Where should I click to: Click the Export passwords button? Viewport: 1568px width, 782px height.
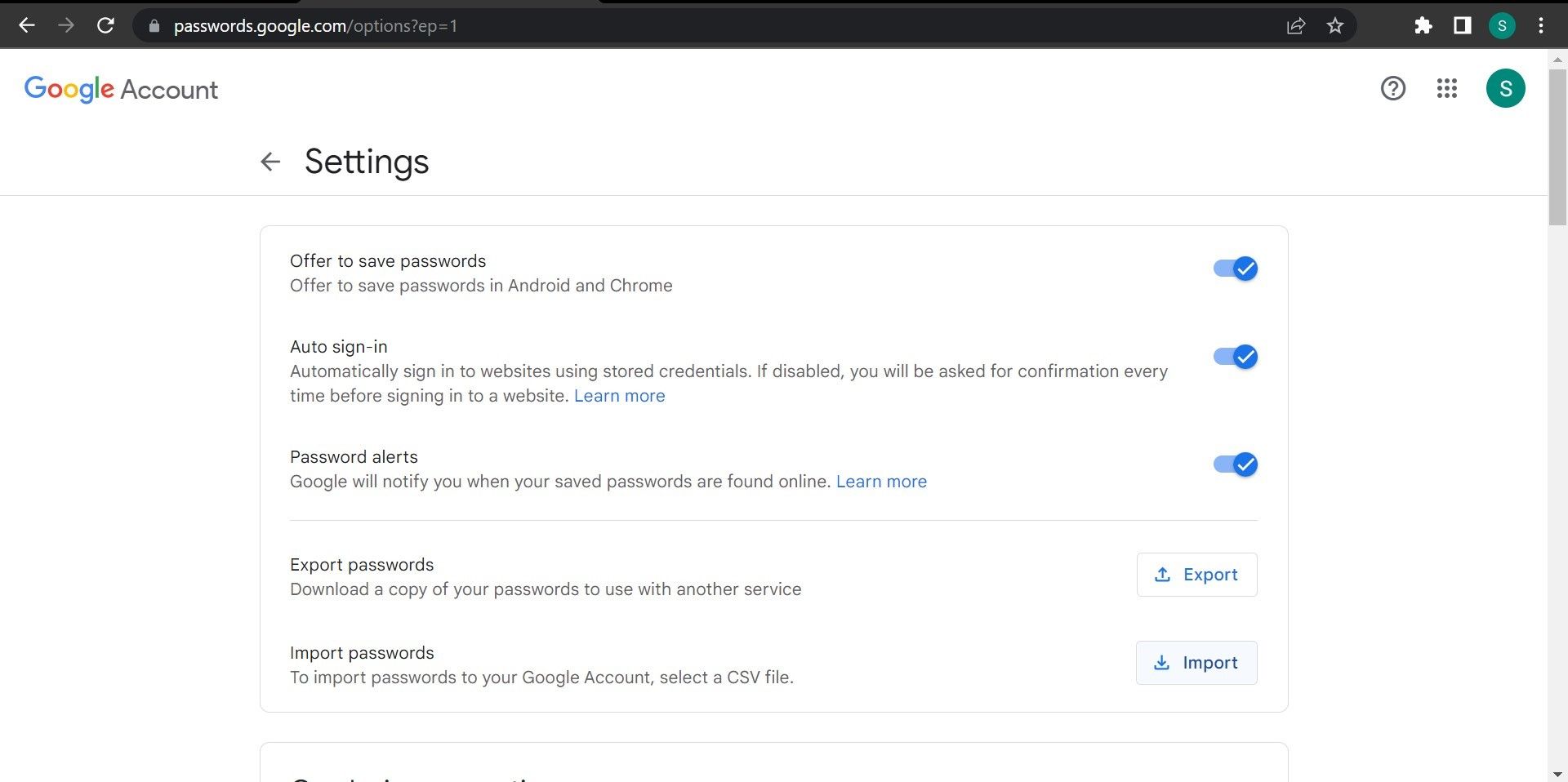[x=1196, y=574]
